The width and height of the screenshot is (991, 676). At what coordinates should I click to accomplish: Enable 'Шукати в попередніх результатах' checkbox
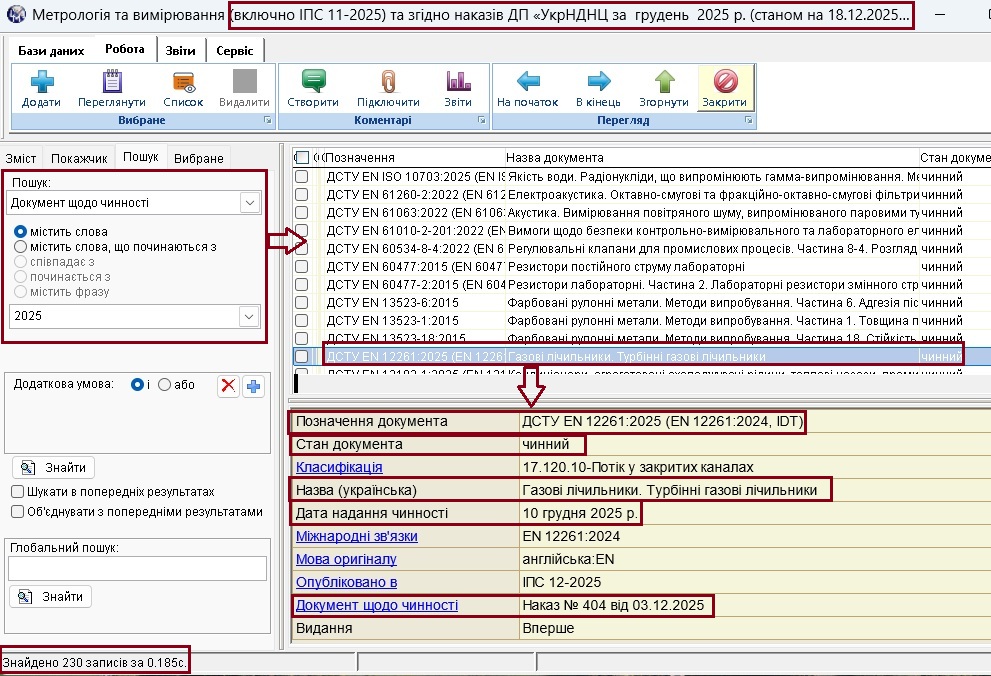tap(18, 492)
